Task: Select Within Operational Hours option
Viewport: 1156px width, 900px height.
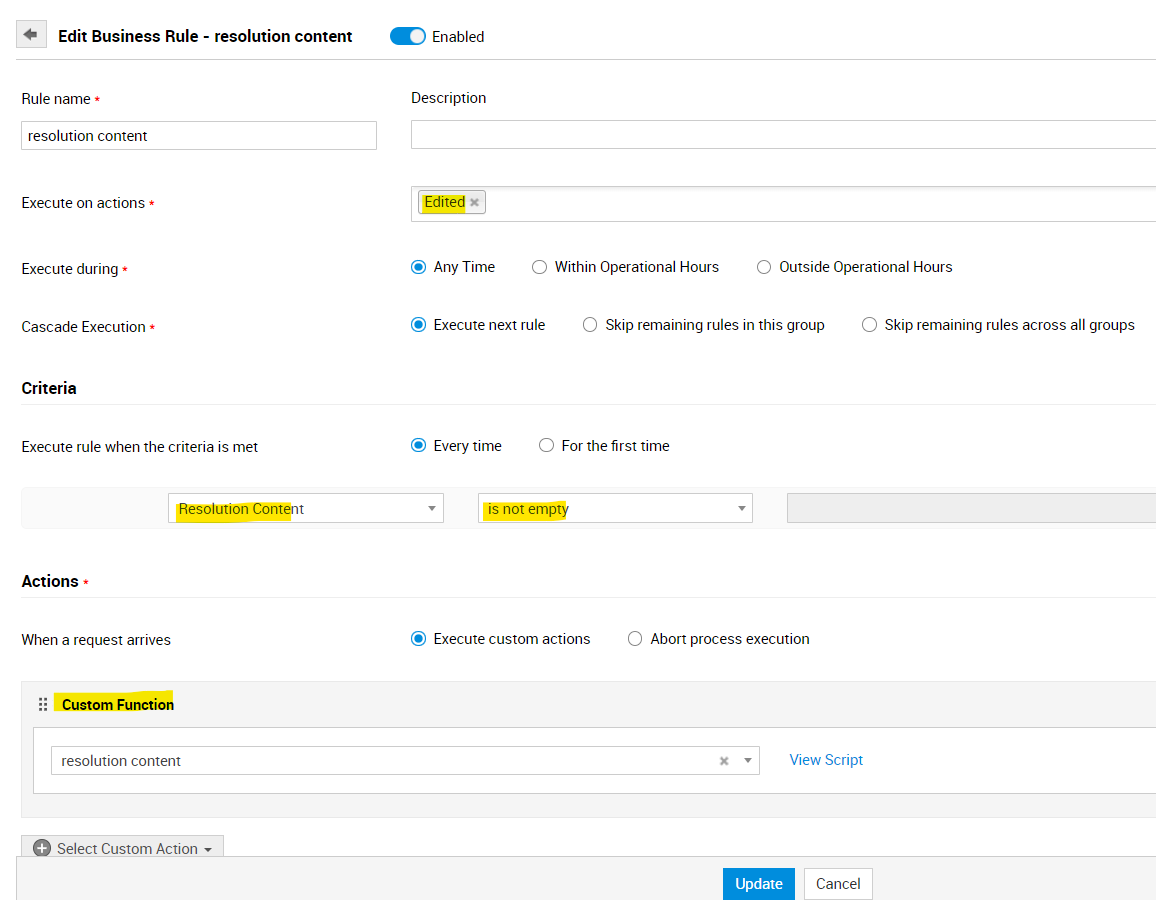Action: (x=540, y=267)
